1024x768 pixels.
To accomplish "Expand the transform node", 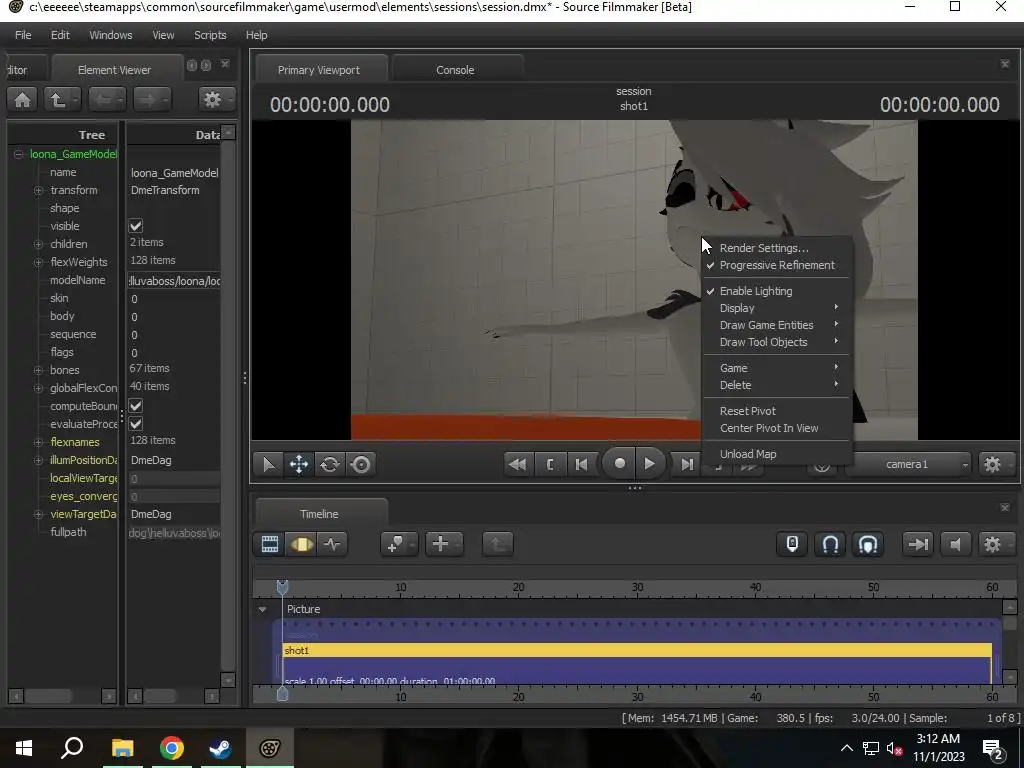I will [39, 190].
